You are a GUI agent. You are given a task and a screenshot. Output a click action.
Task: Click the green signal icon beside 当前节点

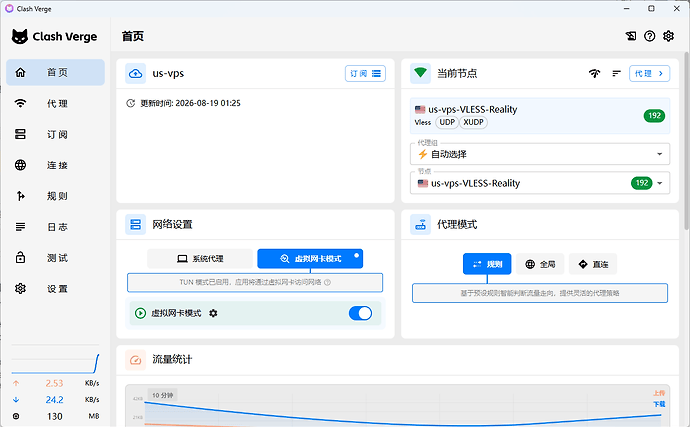coord(420,74)
